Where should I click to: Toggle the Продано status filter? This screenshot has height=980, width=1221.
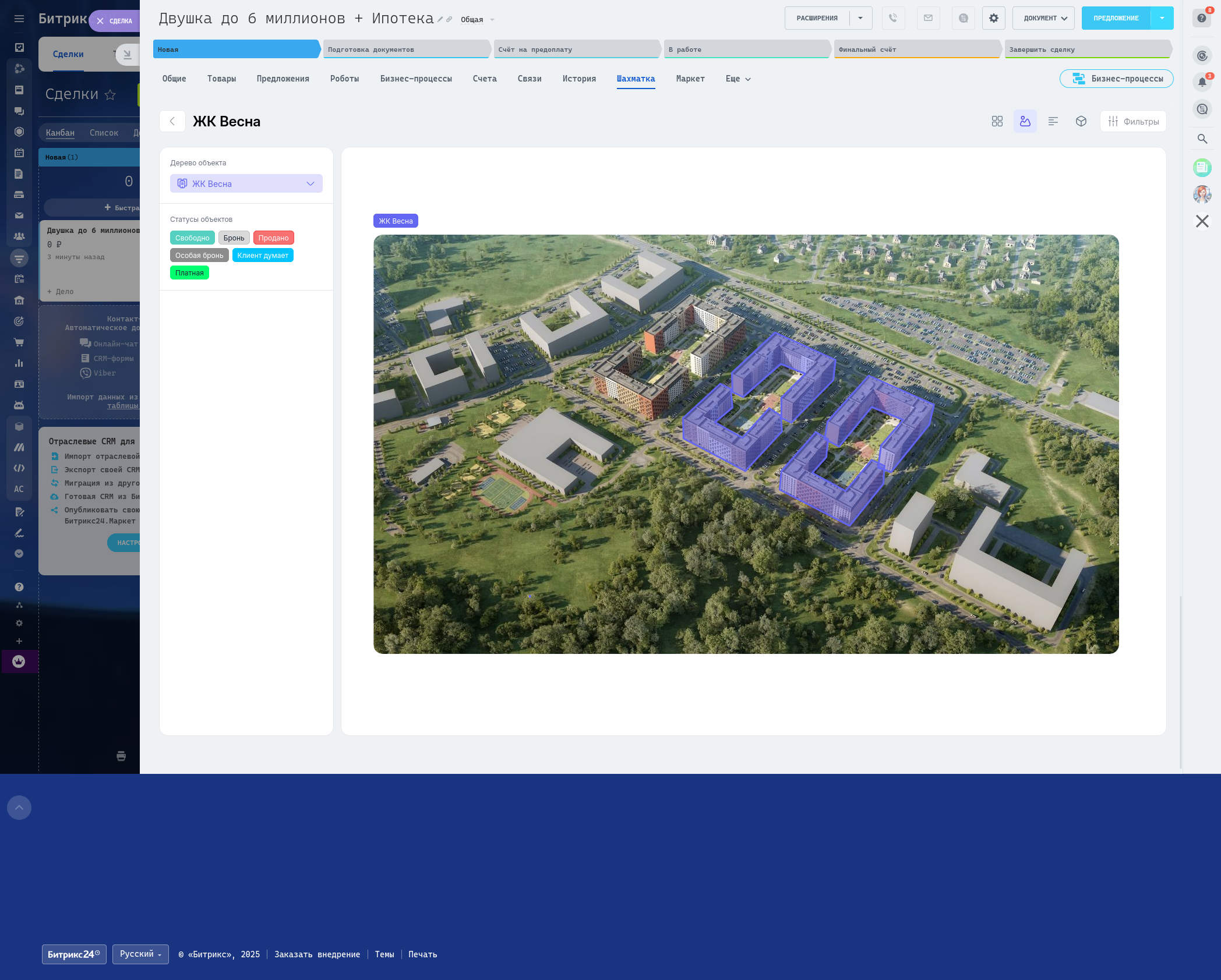273,238
